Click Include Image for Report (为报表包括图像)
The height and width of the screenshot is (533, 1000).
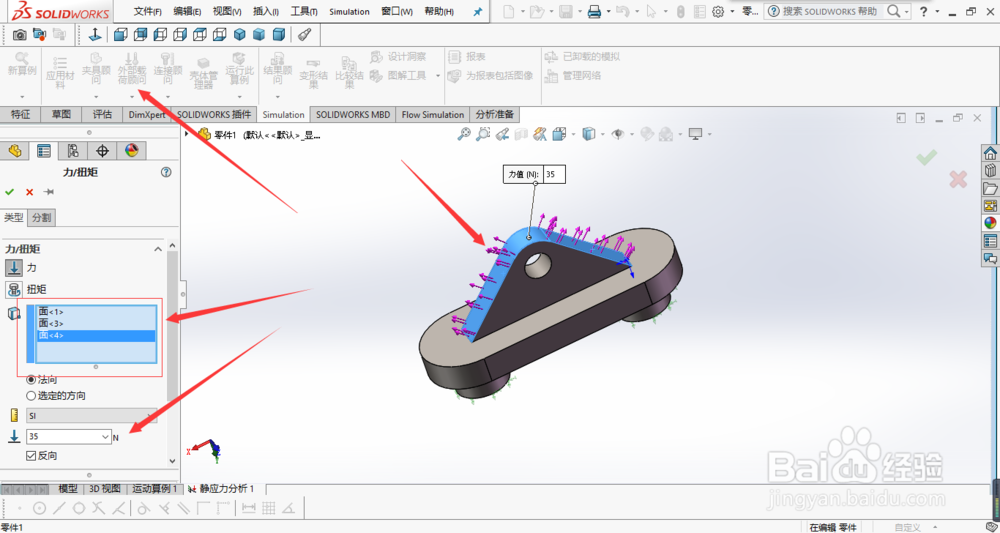click(x=490, y=76)
